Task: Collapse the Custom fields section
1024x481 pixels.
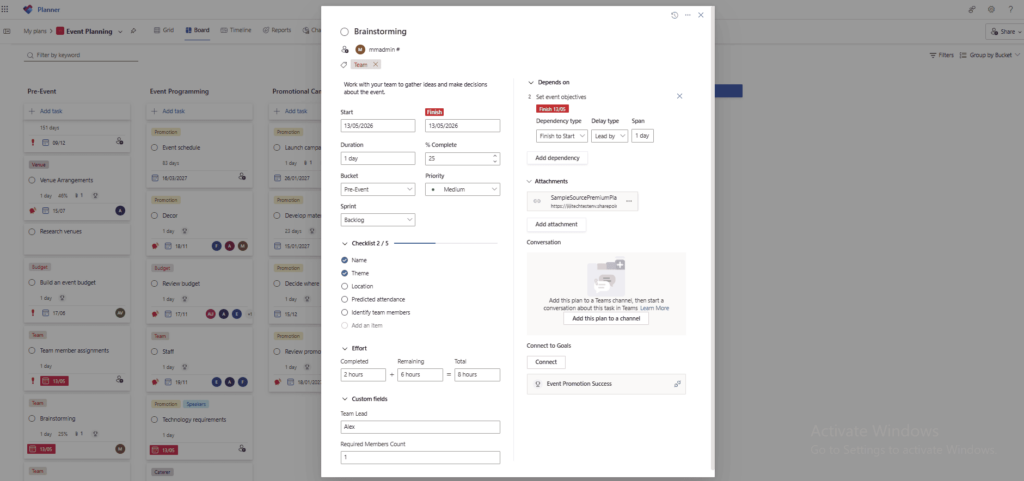Action: pos(345,399)
